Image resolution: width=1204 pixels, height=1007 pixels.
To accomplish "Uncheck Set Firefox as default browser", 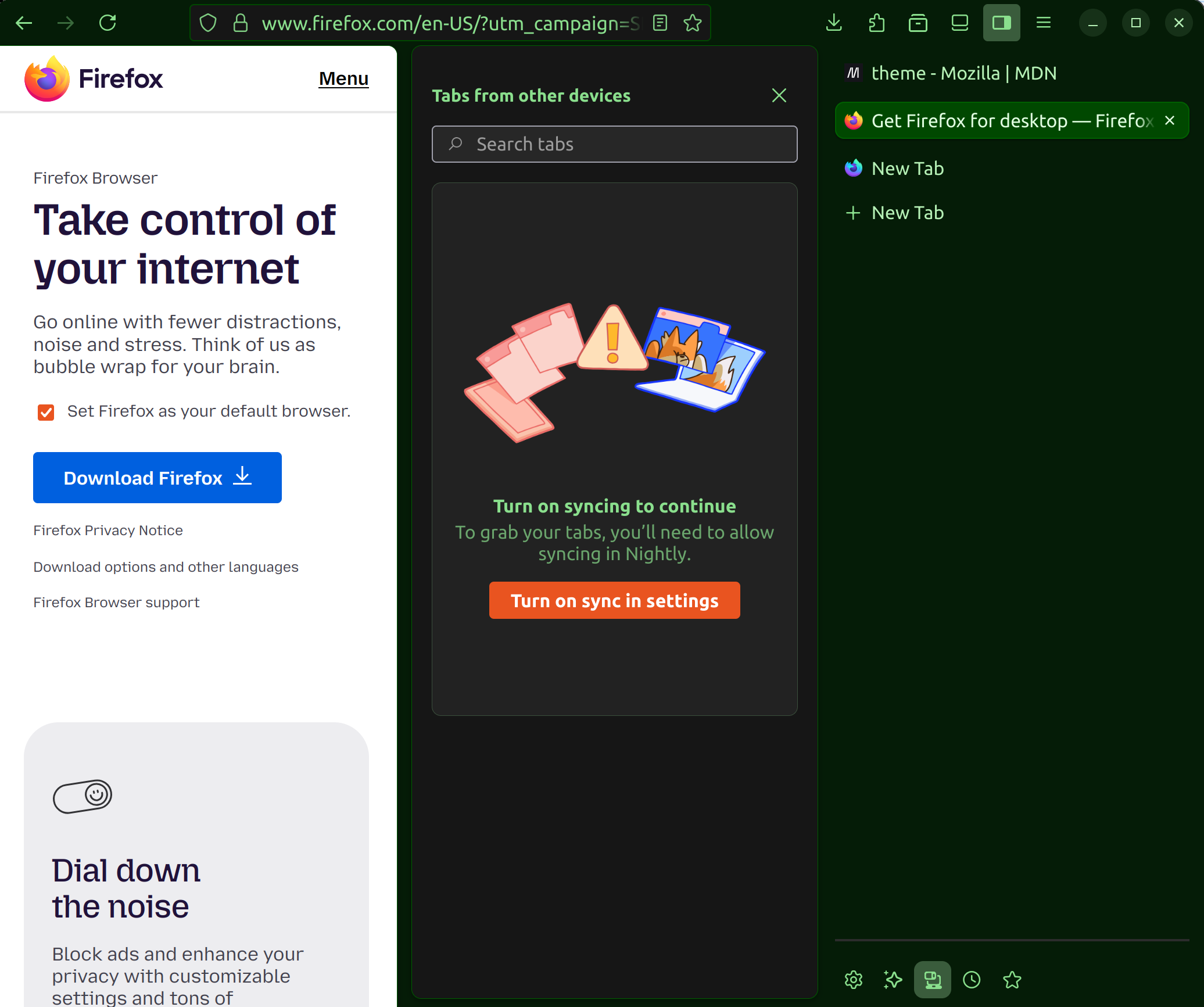I will pyautogui.click(x=46, y=412).
